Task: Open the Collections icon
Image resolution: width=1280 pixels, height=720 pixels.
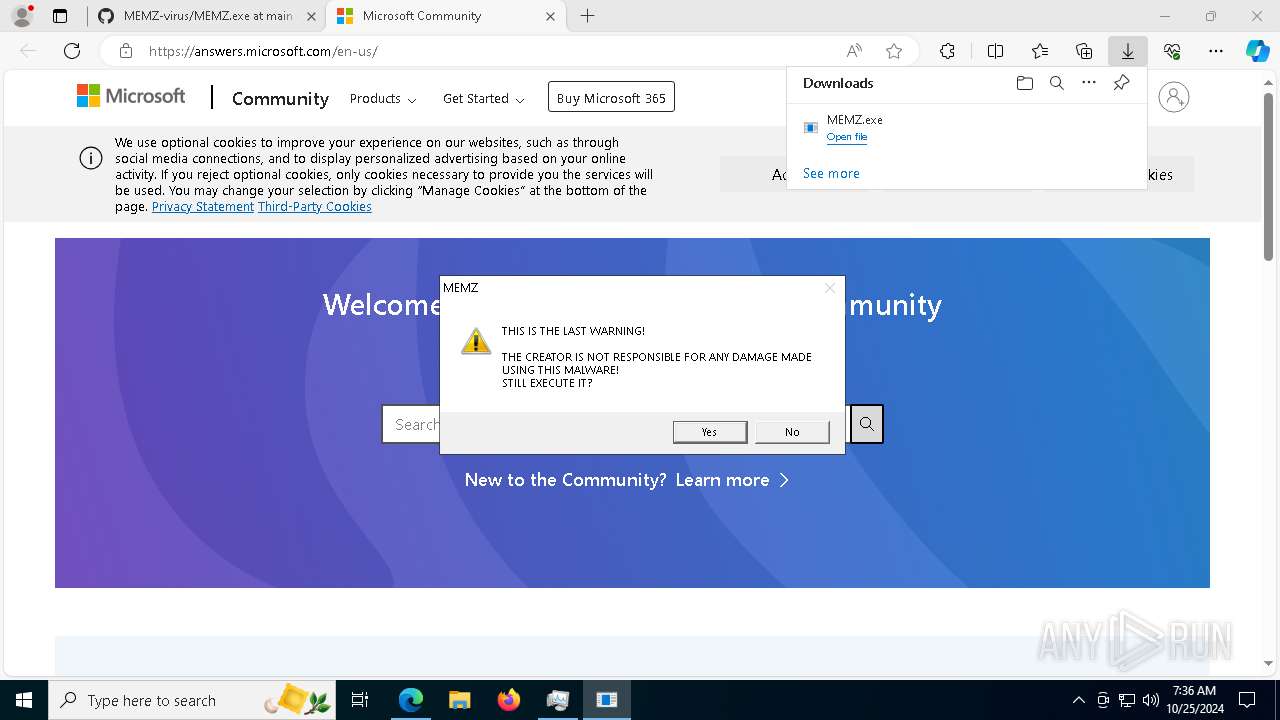Action: tap(1084, 51)
